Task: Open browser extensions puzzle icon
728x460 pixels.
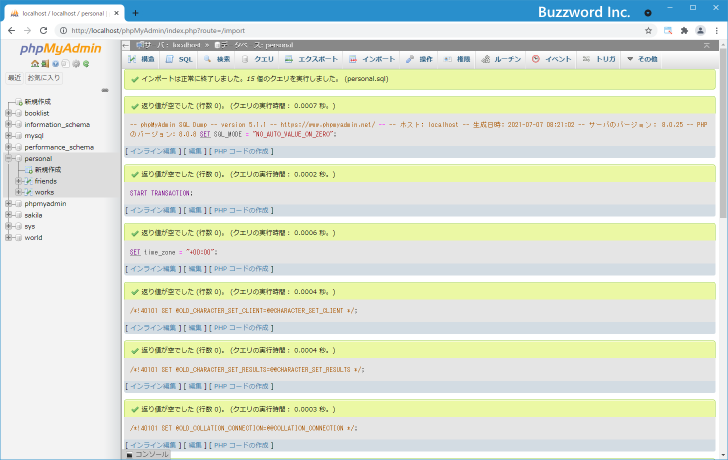Action: [x=684, y=31]
